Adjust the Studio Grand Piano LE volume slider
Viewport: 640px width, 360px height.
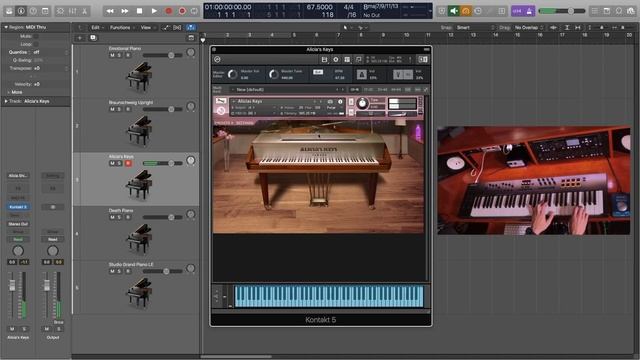tap(163, 271)
